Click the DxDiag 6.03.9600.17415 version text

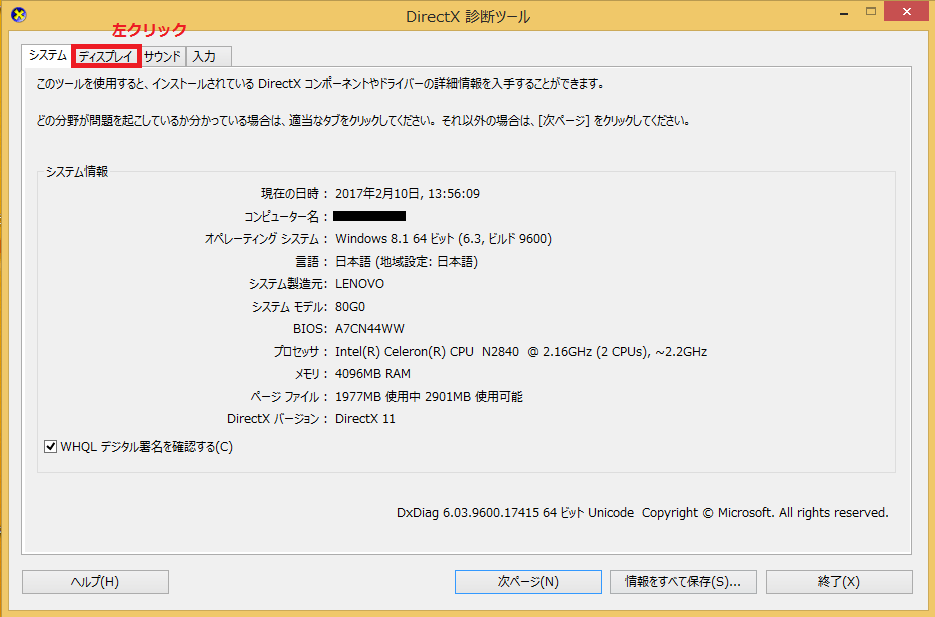pos(642,513)
